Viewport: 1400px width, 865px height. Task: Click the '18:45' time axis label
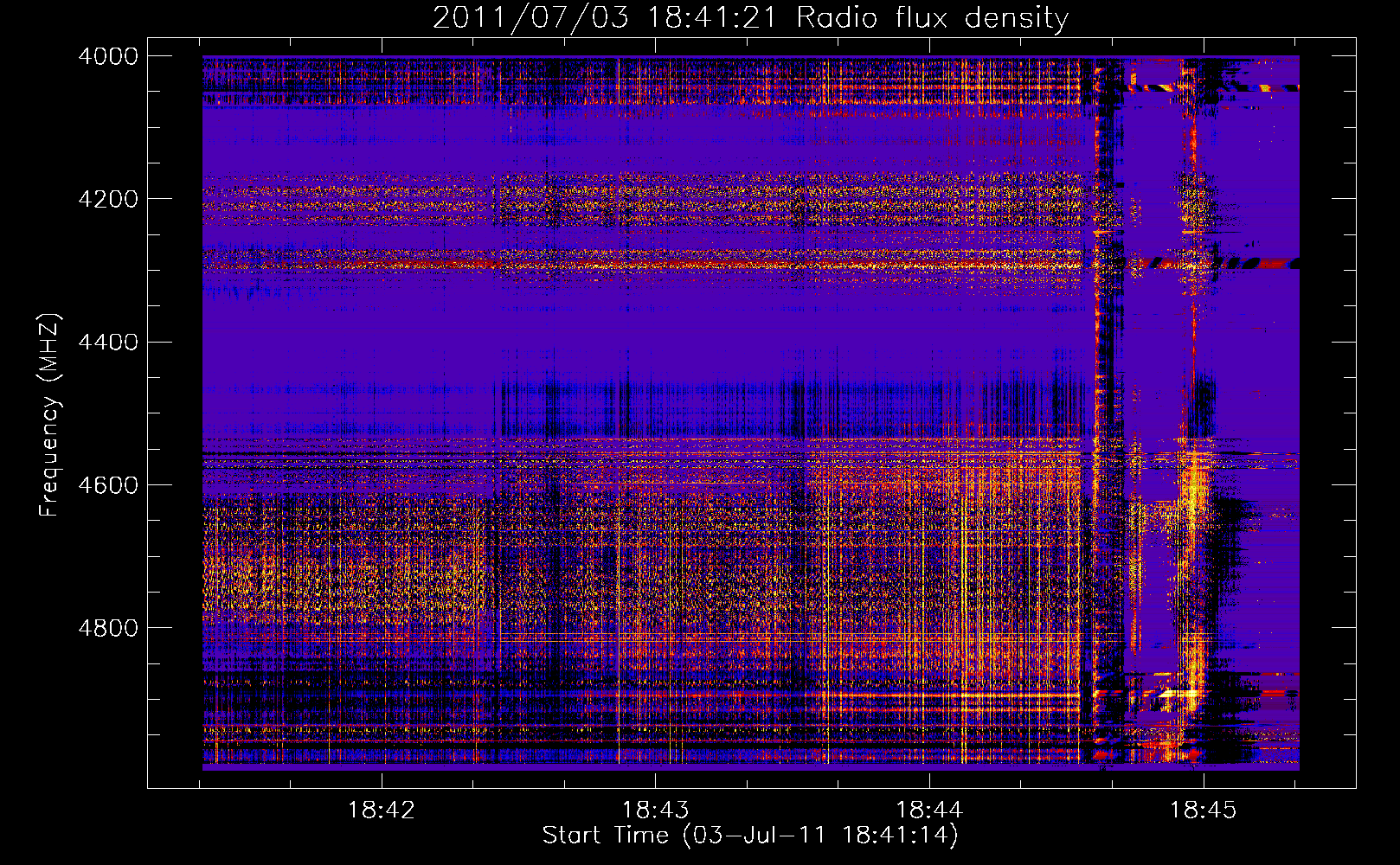point(1204,811)
